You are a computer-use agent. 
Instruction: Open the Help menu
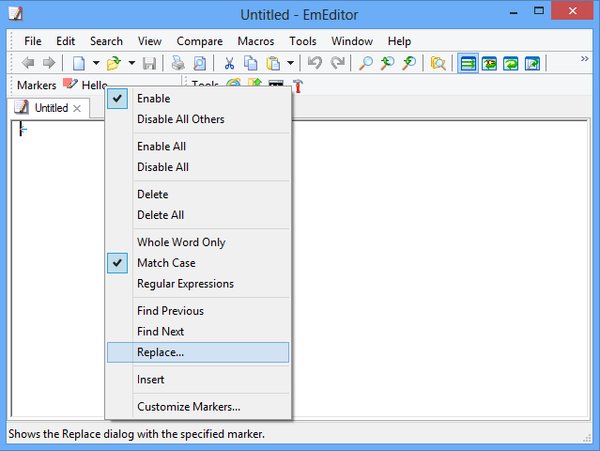pyautogui.click(x=399, y=41)
